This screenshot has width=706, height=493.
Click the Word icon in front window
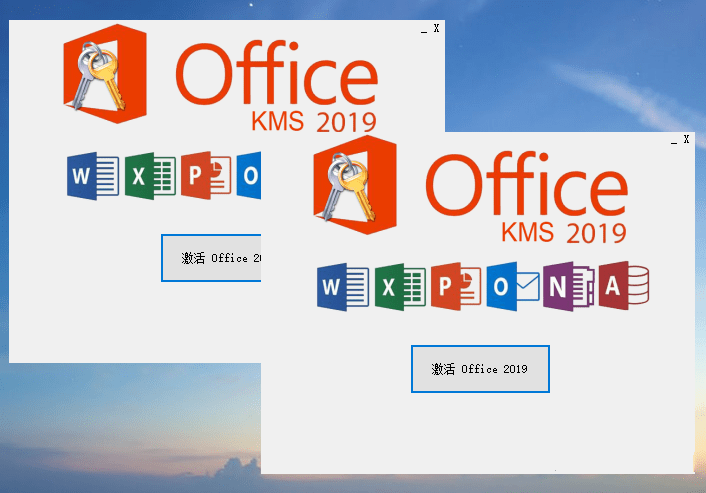(343, 287)
